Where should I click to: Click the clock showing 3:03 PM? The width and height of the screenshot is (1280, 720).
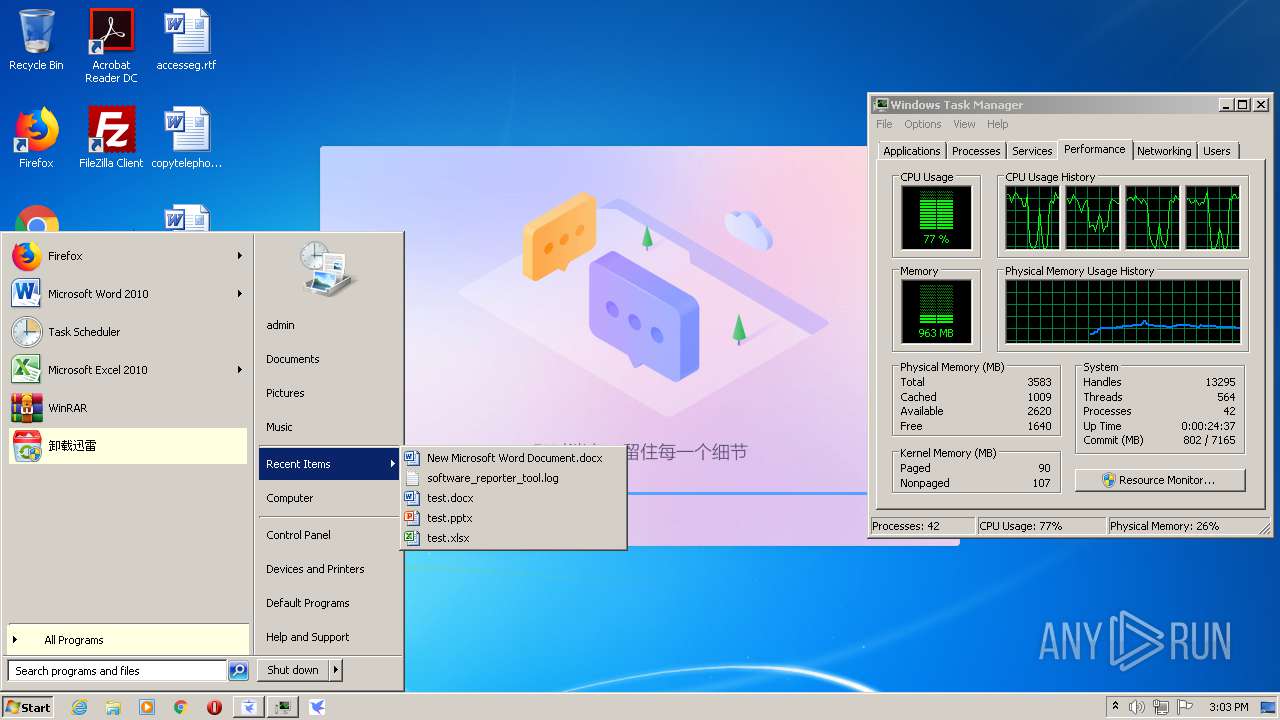pos(1228,707)
